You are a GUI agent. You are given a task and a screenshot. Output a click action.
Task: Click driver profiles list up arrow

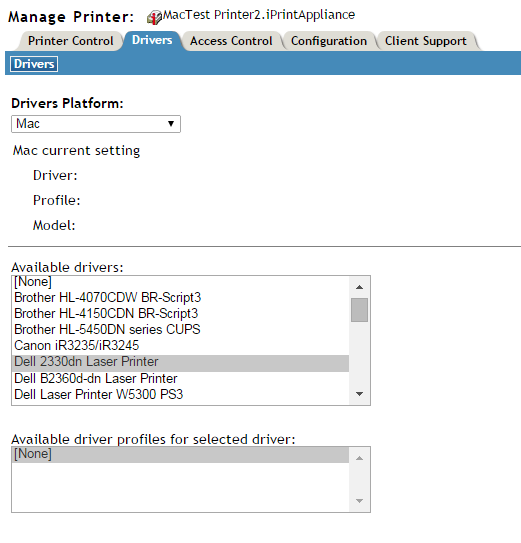pyautogui.click(x=360, y=458)
